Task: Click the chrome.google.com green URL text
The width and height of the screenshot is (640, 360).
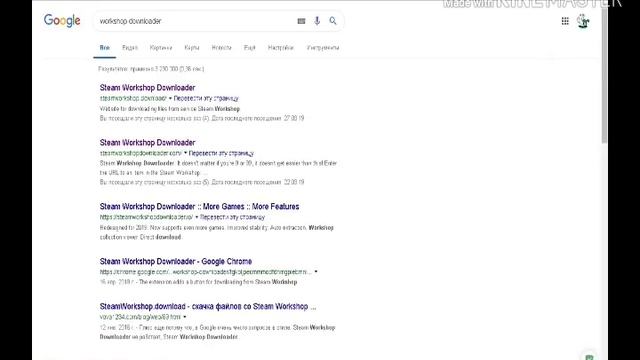Action: (x=205, y=272)
